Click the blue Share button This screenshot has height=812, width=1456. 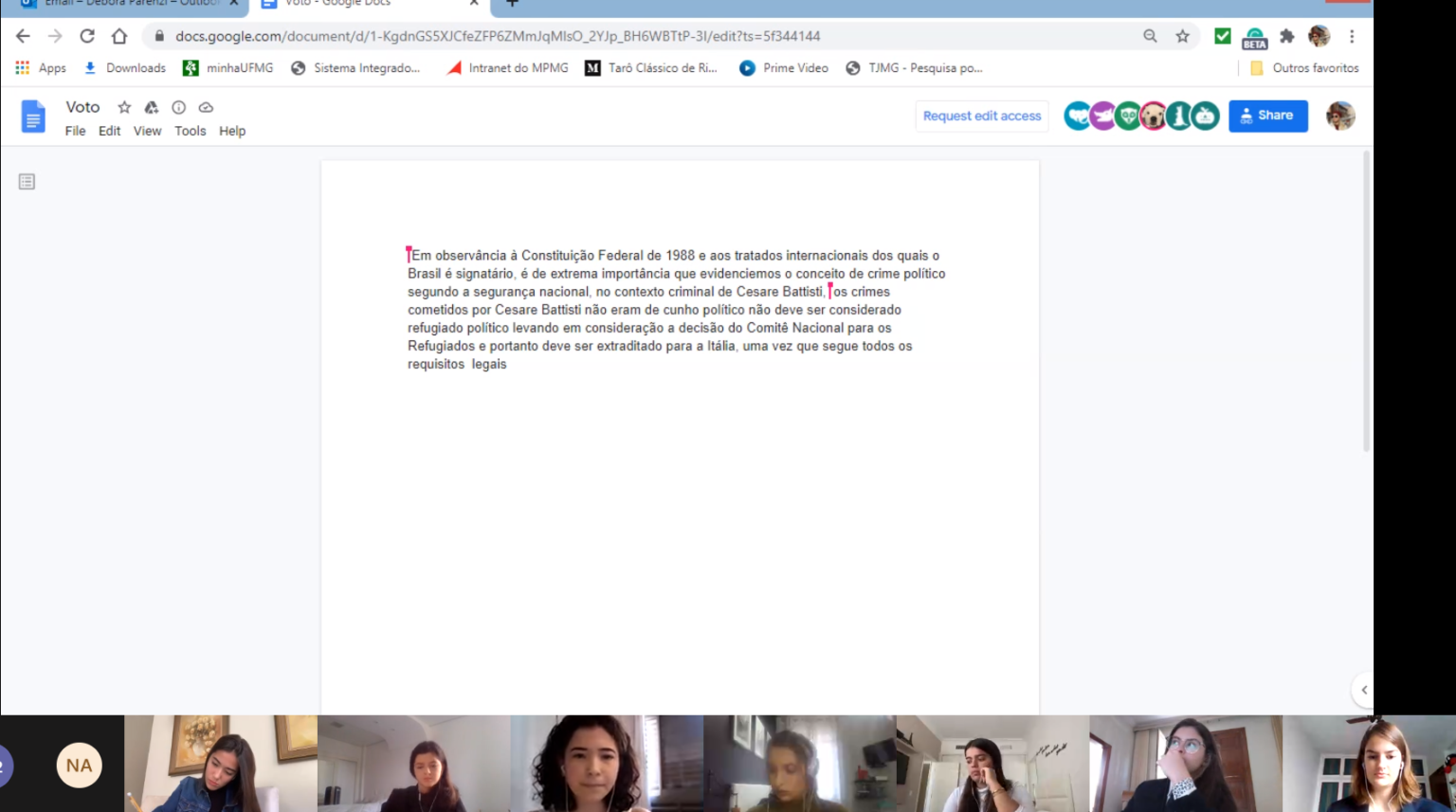[1267, 116]
